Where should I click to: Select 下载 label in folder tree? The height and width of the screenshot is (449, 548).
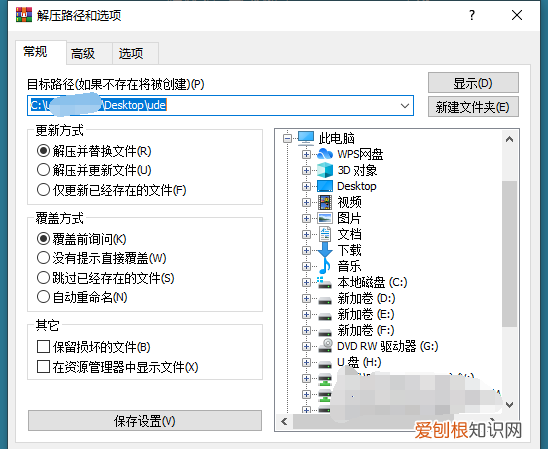pyautogui.click(x=349, y=250)
